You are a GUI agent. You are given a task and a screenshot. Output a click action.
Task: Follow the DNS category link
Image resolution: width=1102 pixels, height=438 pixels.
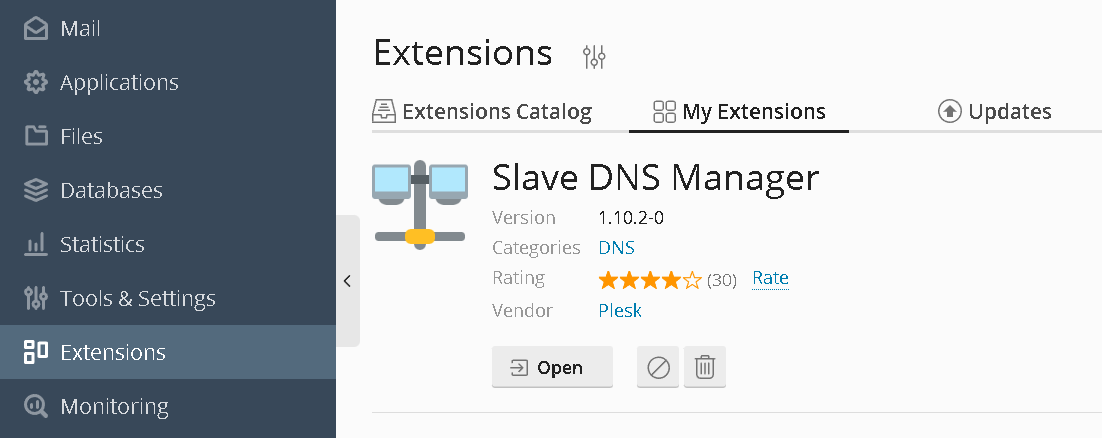coord(616,247)
